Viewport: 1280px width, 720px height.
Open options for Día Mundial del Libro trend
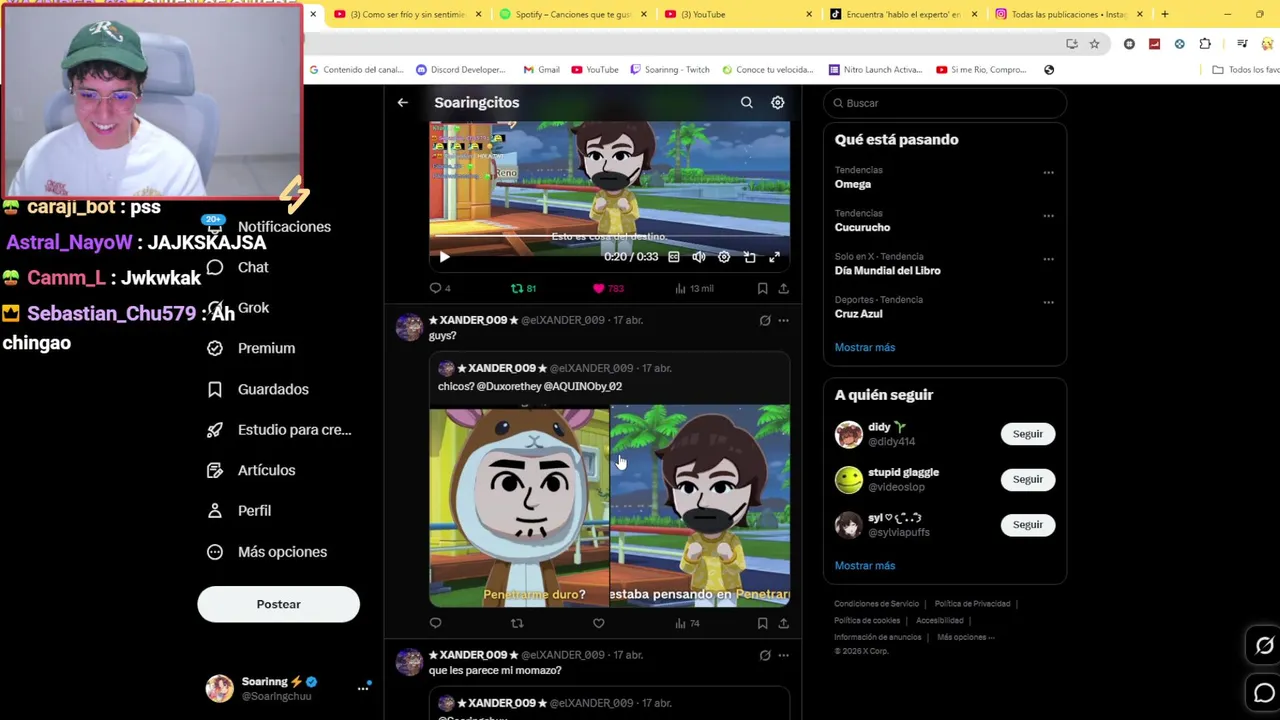[1048, 259]
